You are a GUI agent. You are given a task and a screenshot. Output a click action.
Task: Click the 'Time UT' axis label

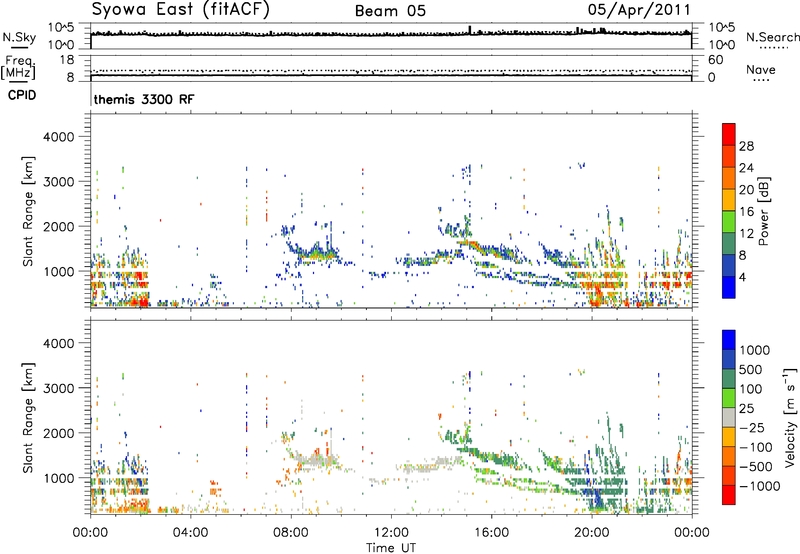pos(391,547)
